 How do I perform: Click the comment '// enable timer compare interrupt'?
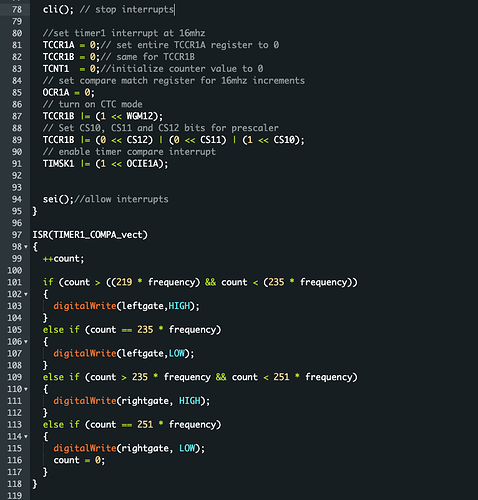pyautogui.click(x=129, y=152)
